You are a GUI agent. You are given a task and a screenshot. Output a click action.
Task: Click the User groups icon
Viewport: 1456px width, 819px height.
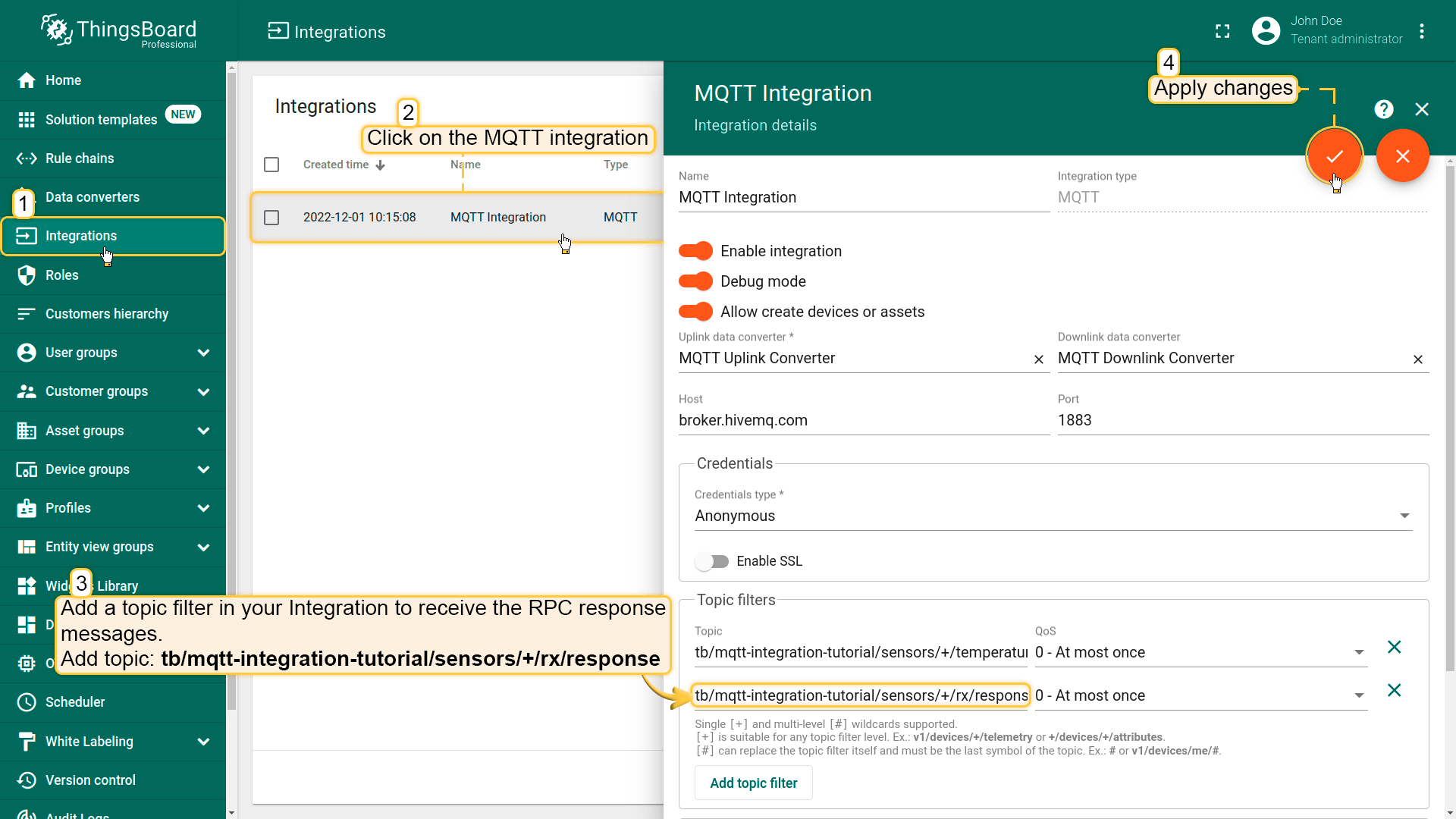[27, 353]
